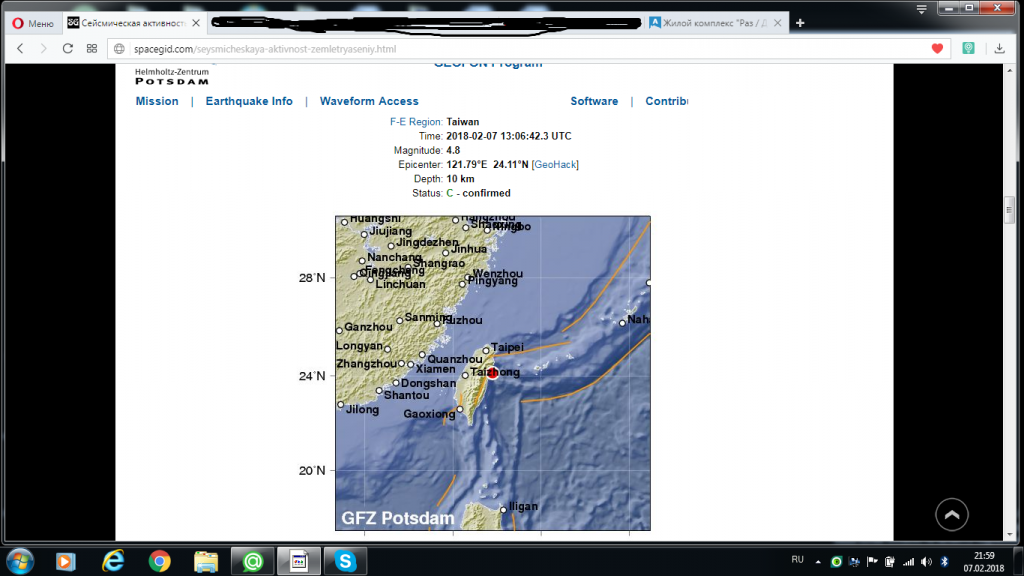Jump to page top with round arrow
Screen dimensions: 1024x576
952,515
